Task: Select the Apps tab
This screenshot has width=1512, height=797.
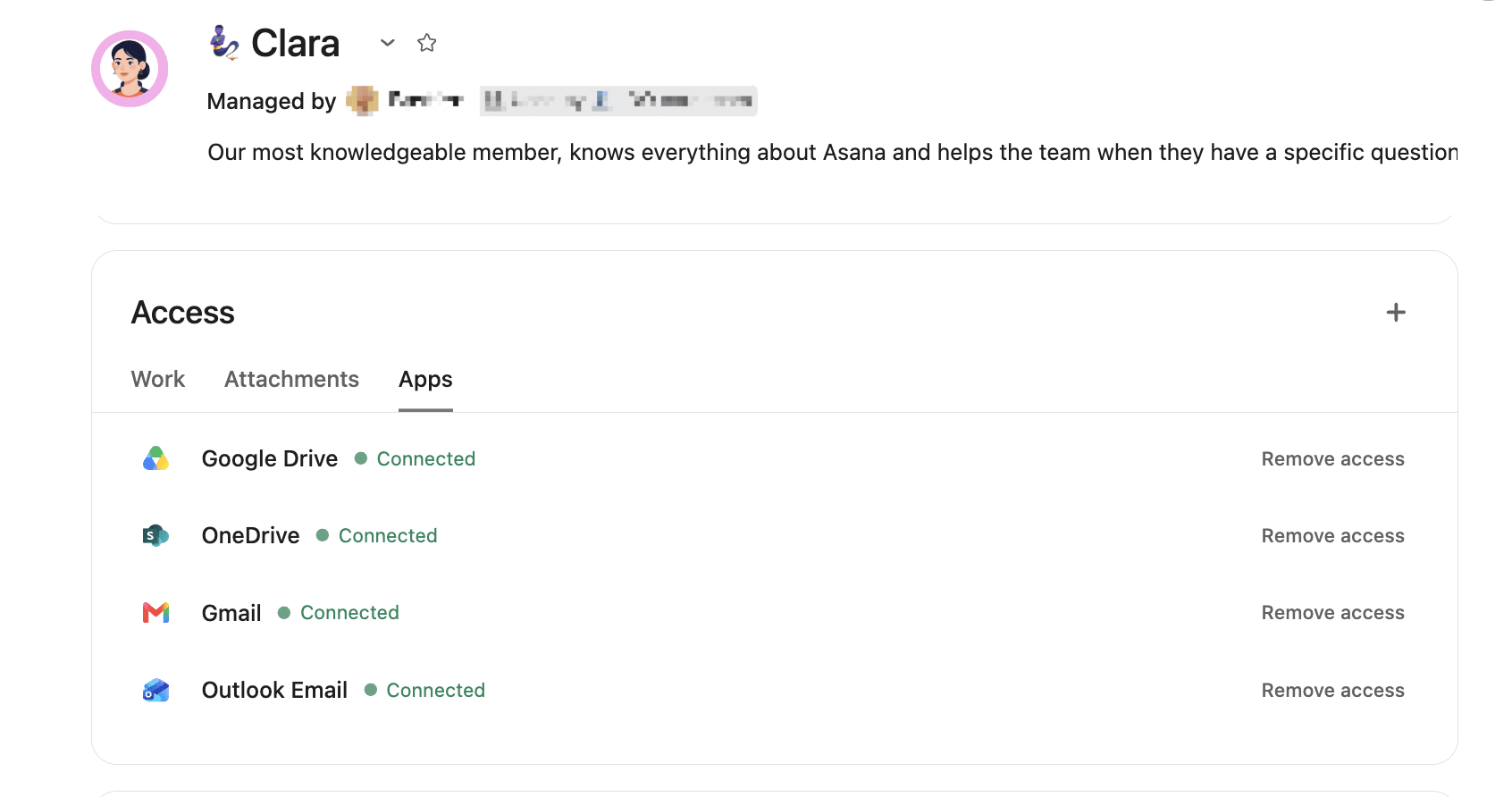Action: click(425, 380)
